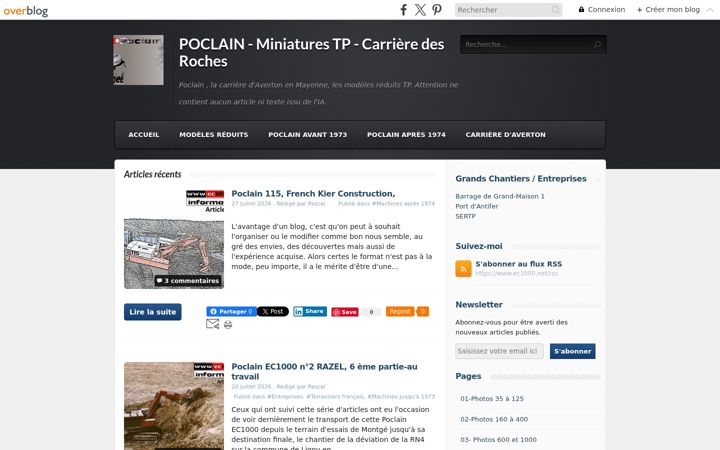Open Poclain avant 1973 menu
Image resolution: width=720 pixels, height=450 pixels.
[x=308, y=135]
